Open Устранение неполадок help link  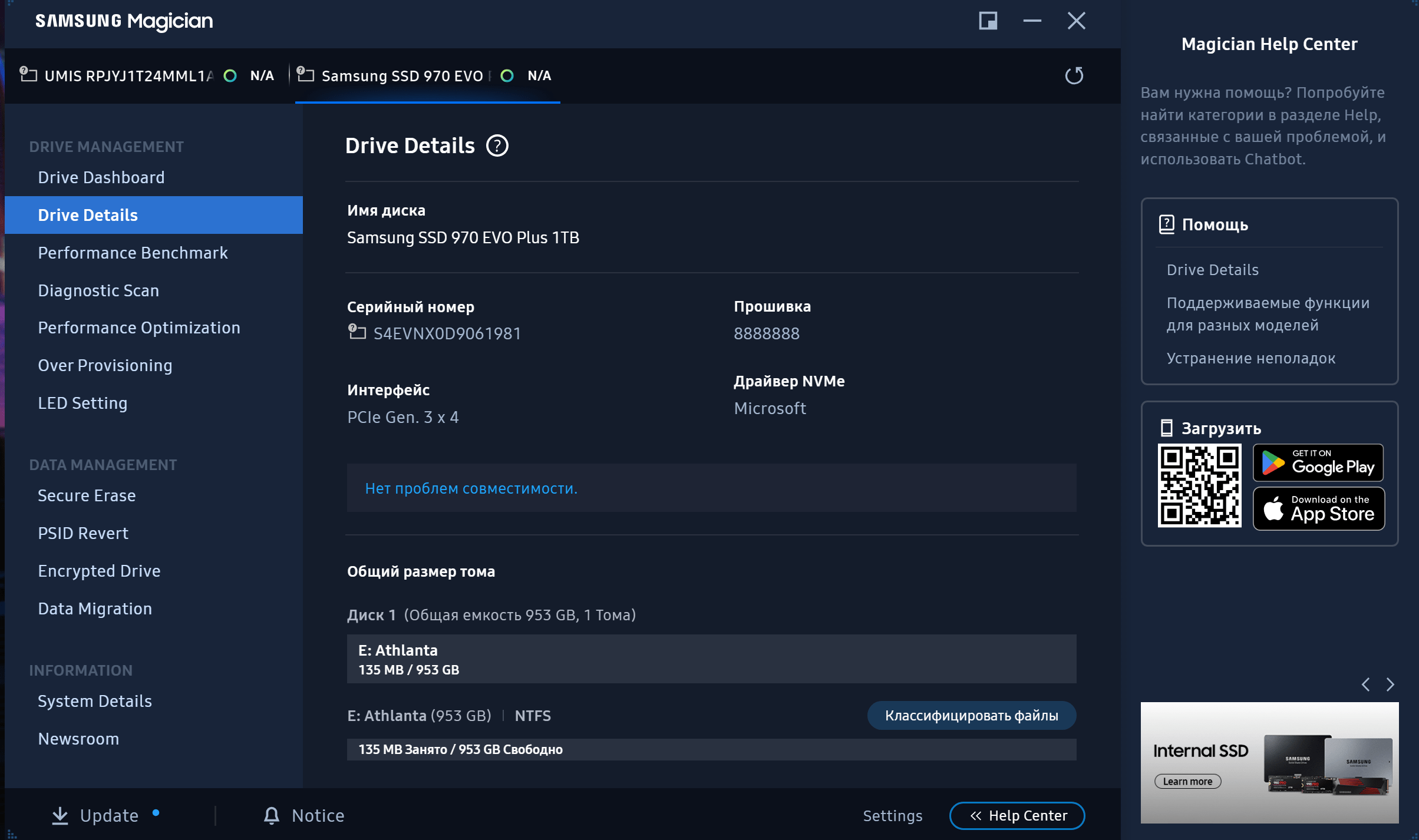coord(1250,358)
